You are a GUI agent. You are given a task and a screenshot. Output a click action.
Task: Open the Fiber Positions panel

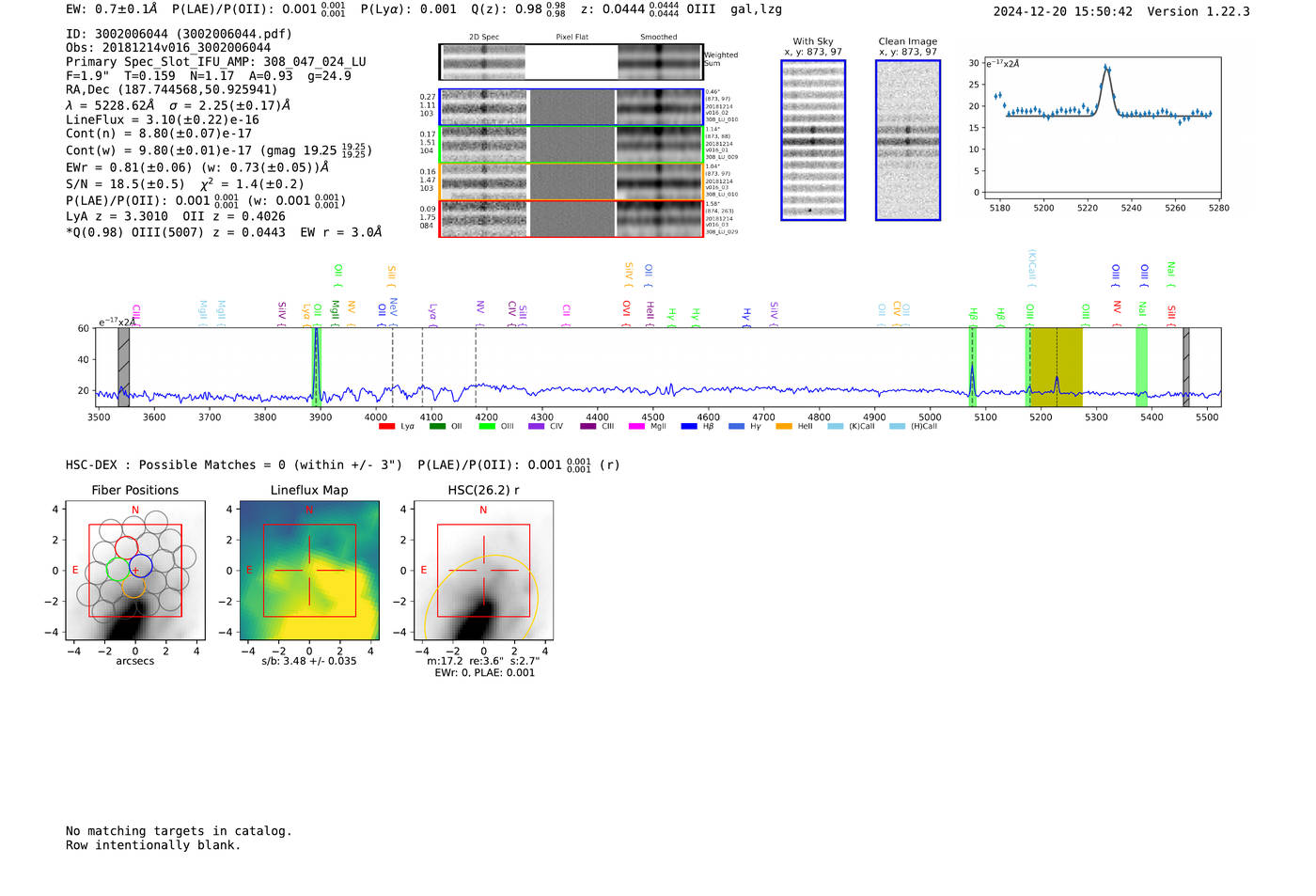[135, 571]
